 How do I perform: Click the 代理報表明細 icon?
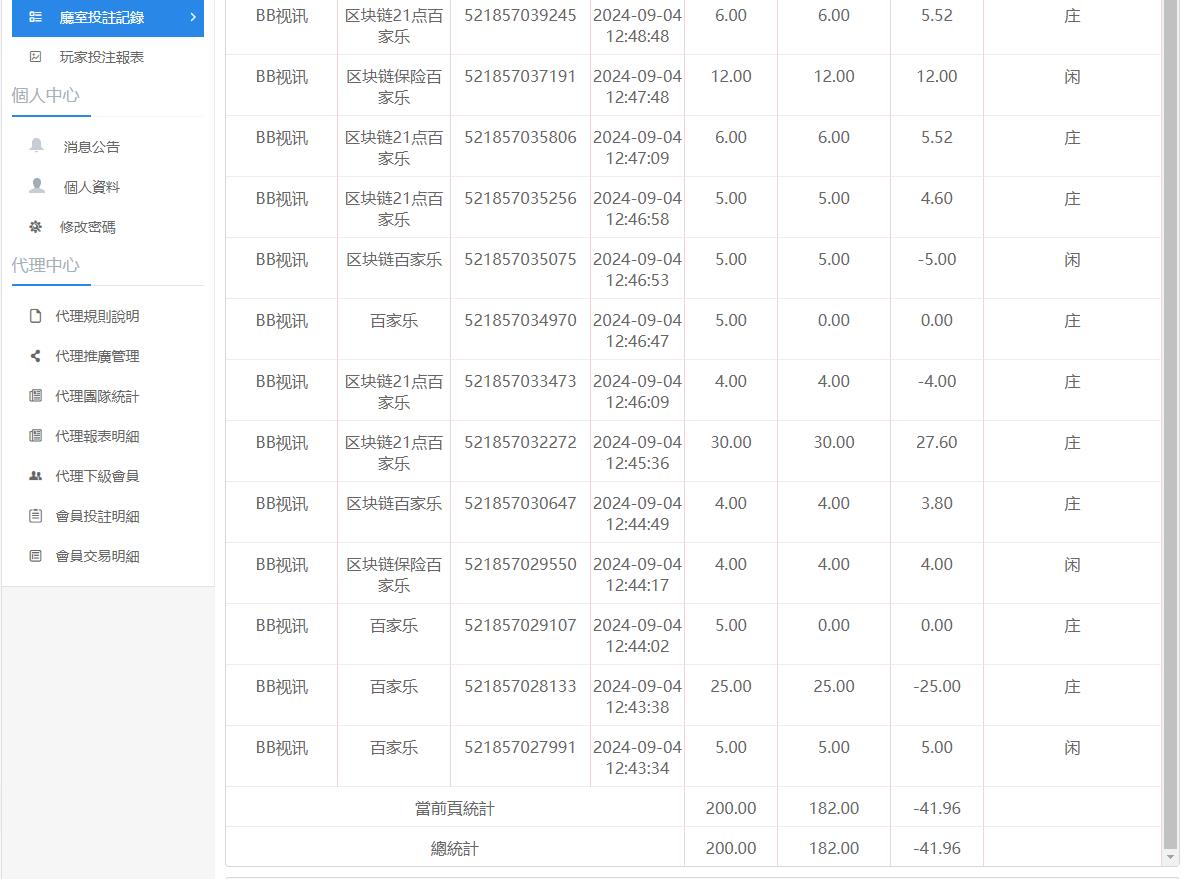[36, 436]
